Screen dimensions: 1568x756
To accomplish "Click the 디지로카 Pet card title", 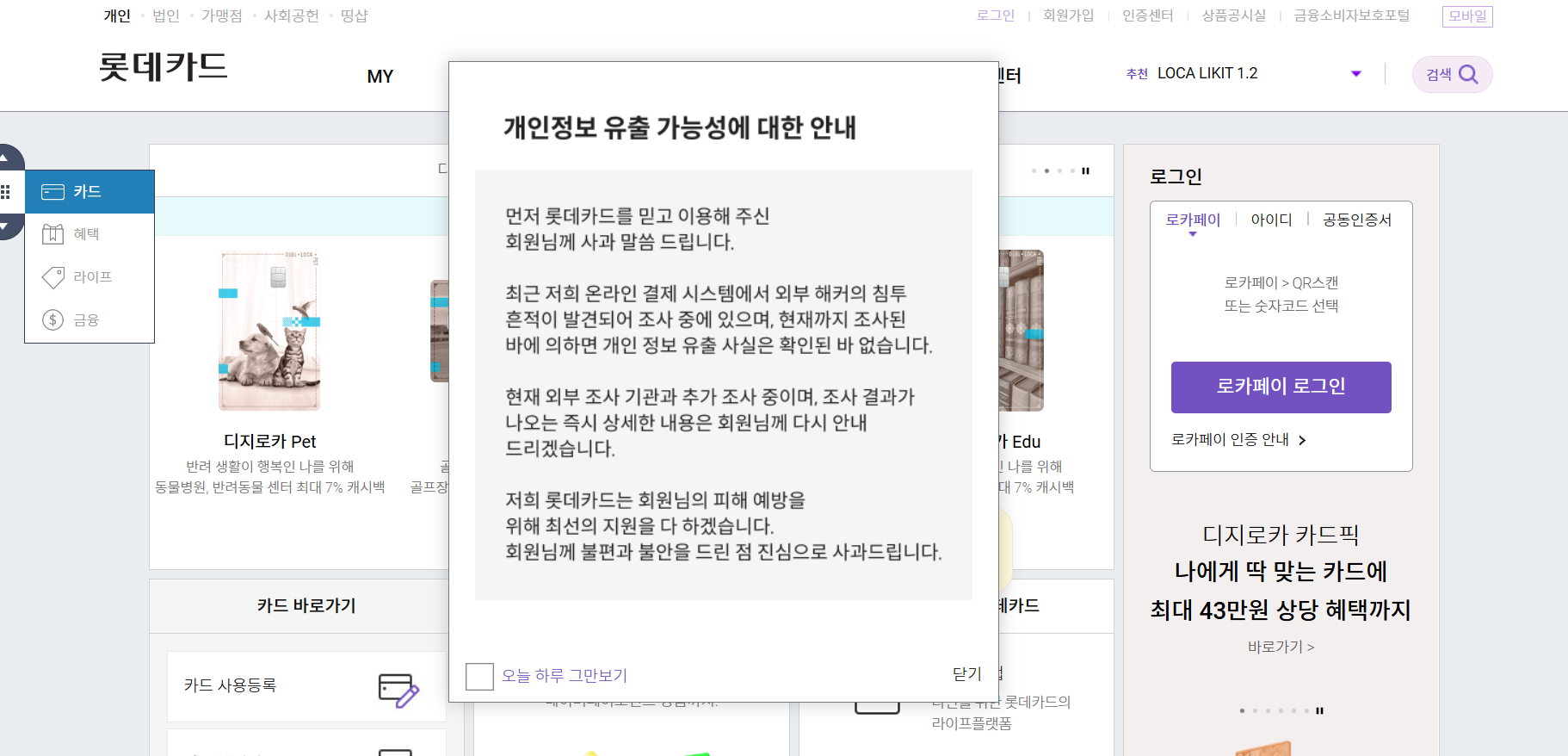I will tap(269, 442).
